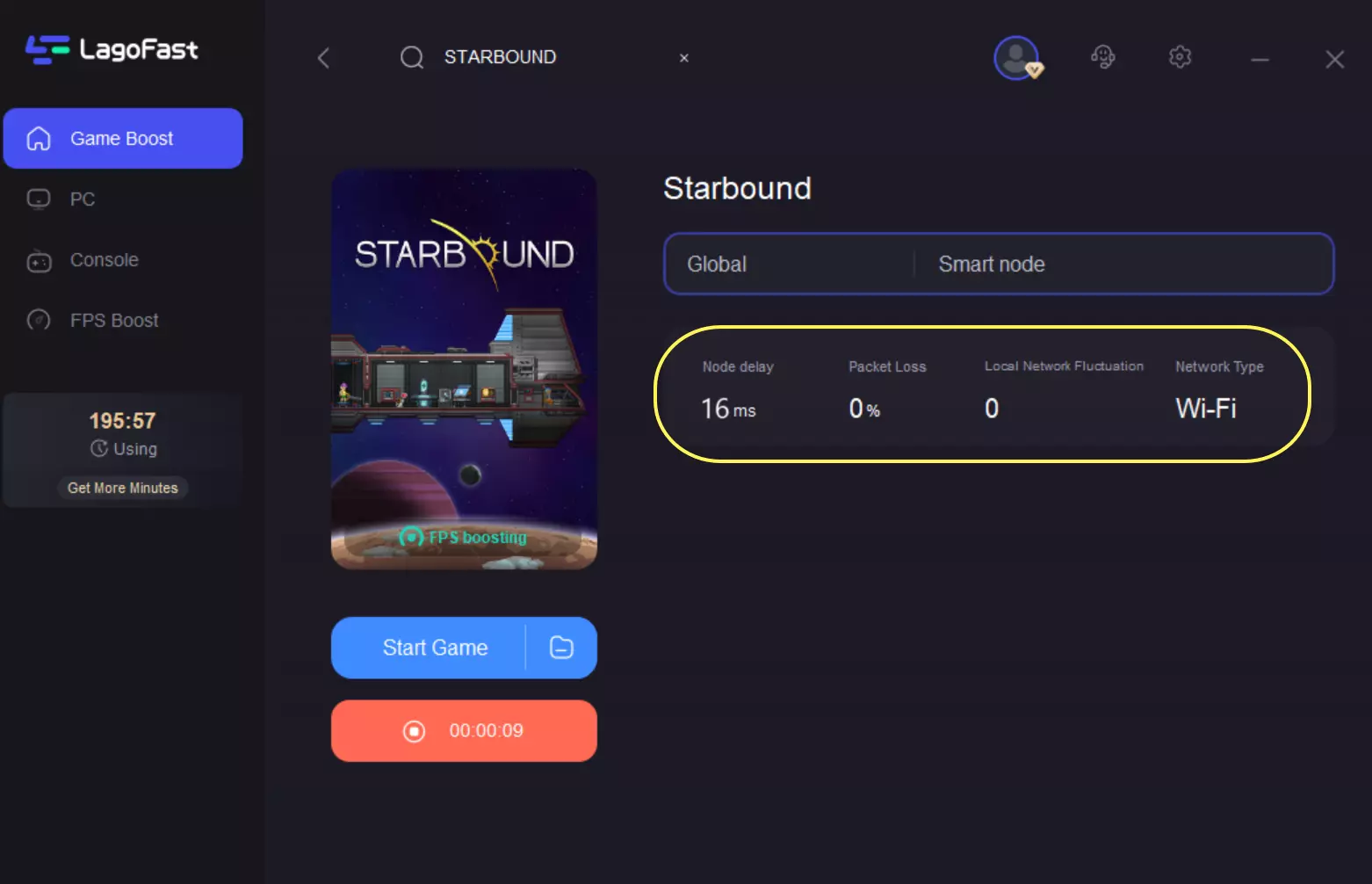Image resolution: width=1372 pixels, height=884 pixels.
Task: Open game folder path icon
Action: click(561, 648)
